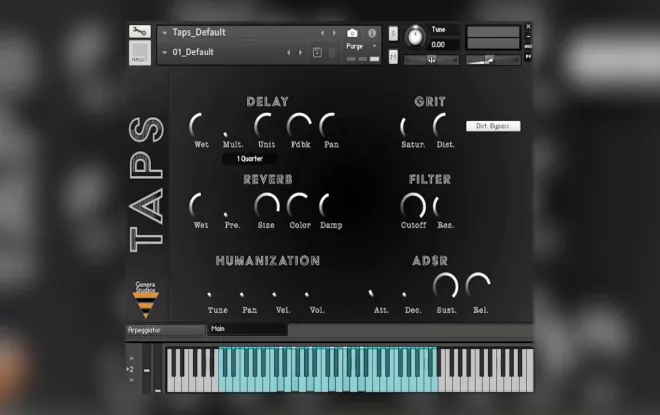Viewport: 660px width, 415px height.
Task: Click the Delay Pan knob
Action: 331,125
